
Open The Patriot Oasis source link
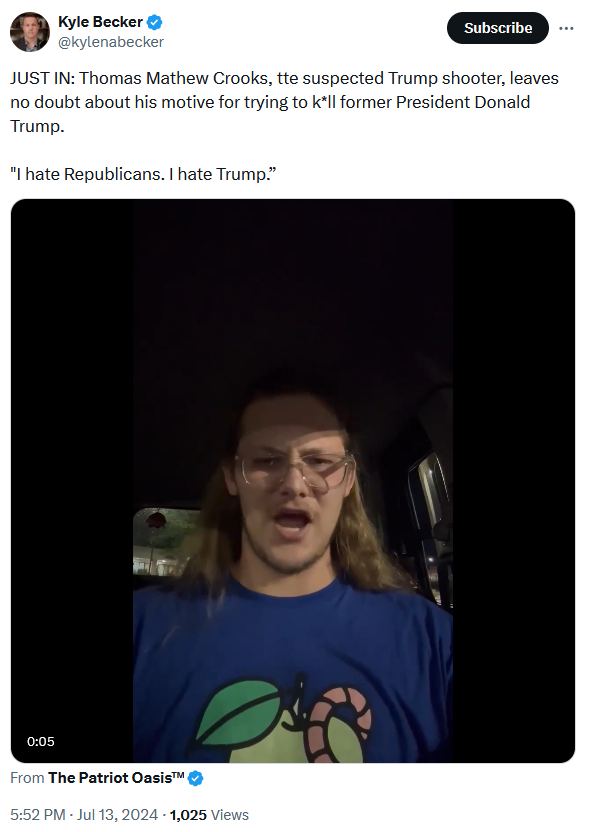116,778
